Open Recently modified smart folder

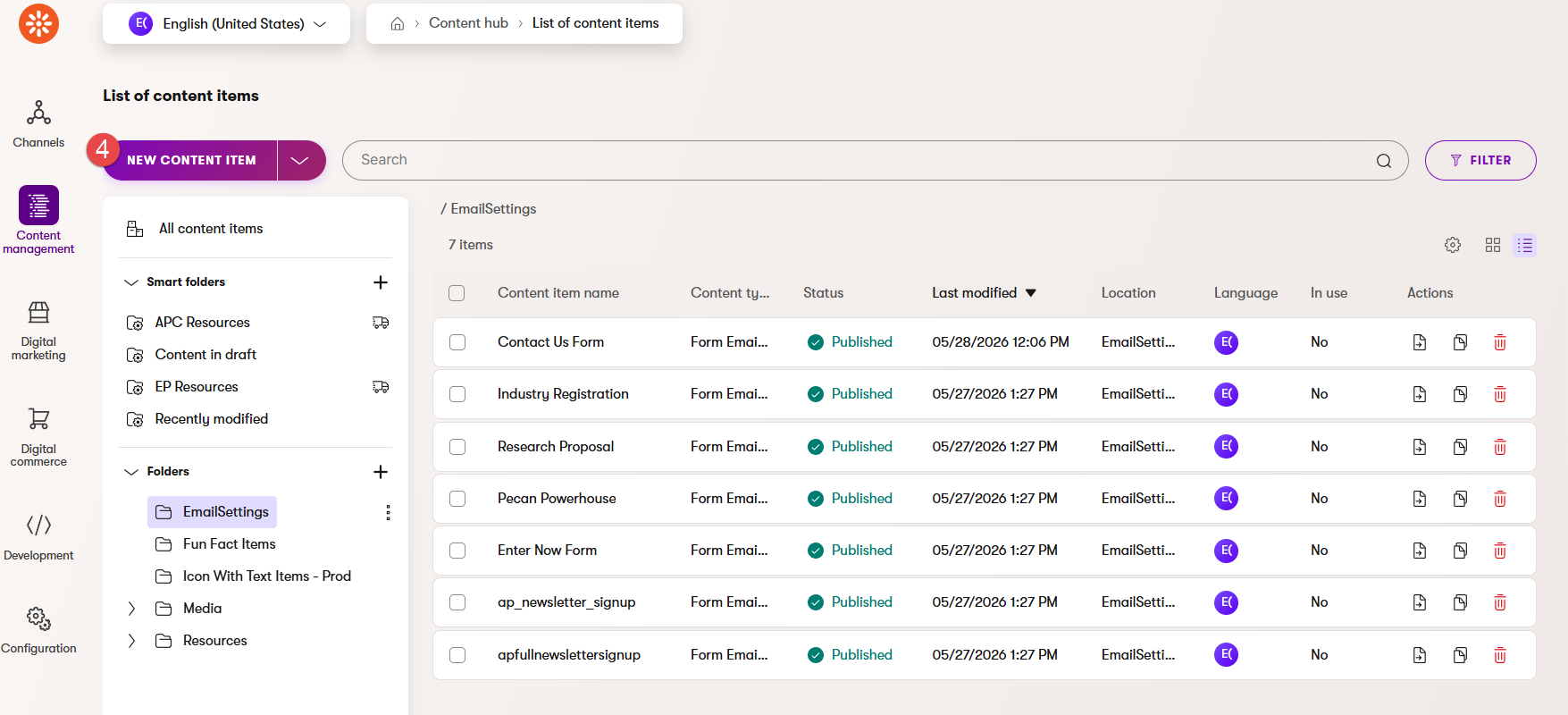click(211, 419)
